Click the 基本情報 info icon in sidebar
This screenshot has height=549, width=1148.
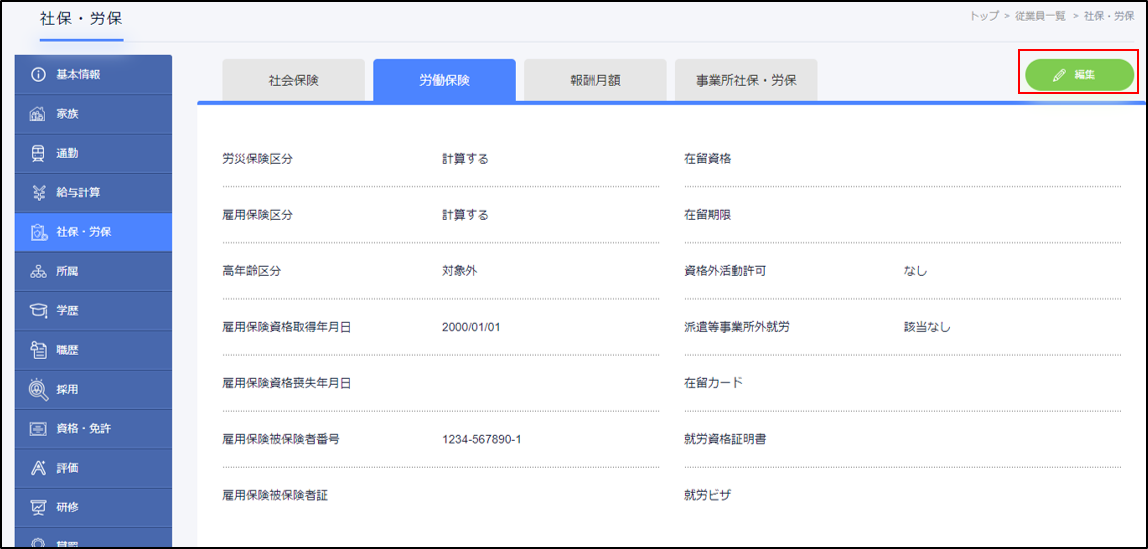[39, 75]
